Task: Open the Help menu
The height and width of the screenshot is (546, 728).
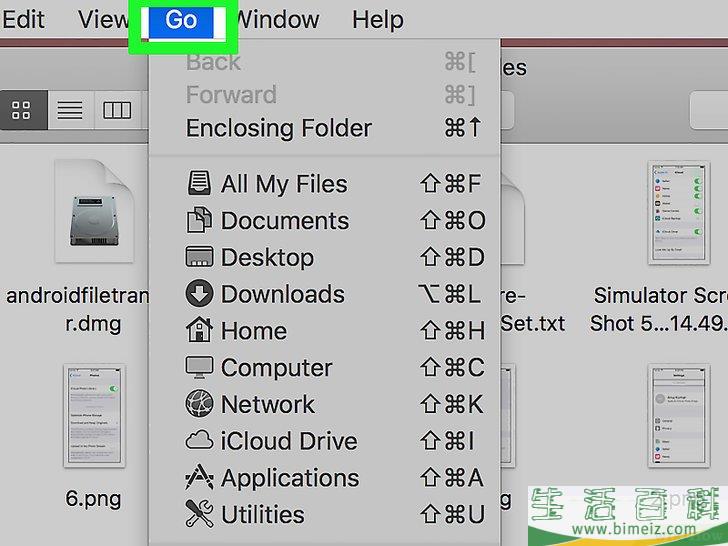Action: tap(377, 20)
